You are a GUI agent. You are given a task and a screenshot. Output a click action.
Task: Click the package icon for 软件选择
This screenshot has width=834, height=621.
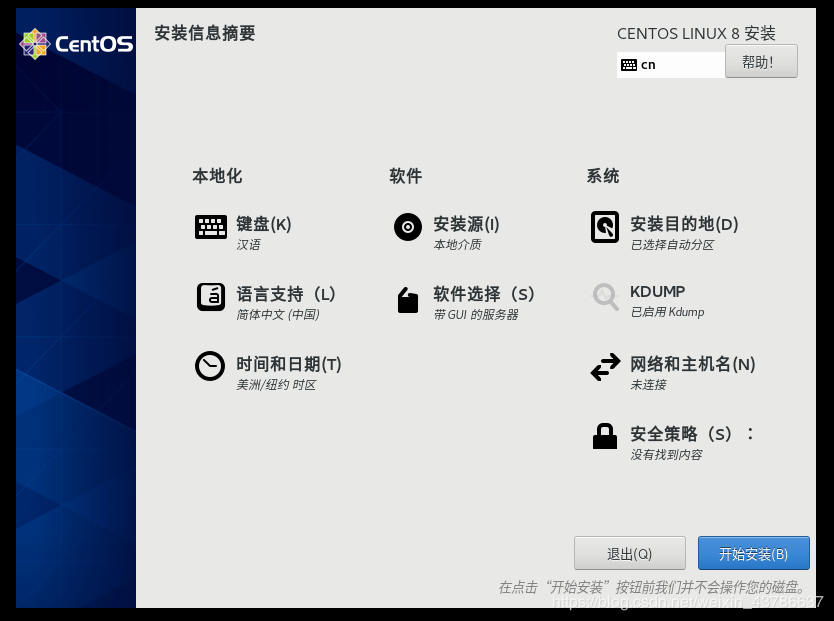tap(408, 300)
